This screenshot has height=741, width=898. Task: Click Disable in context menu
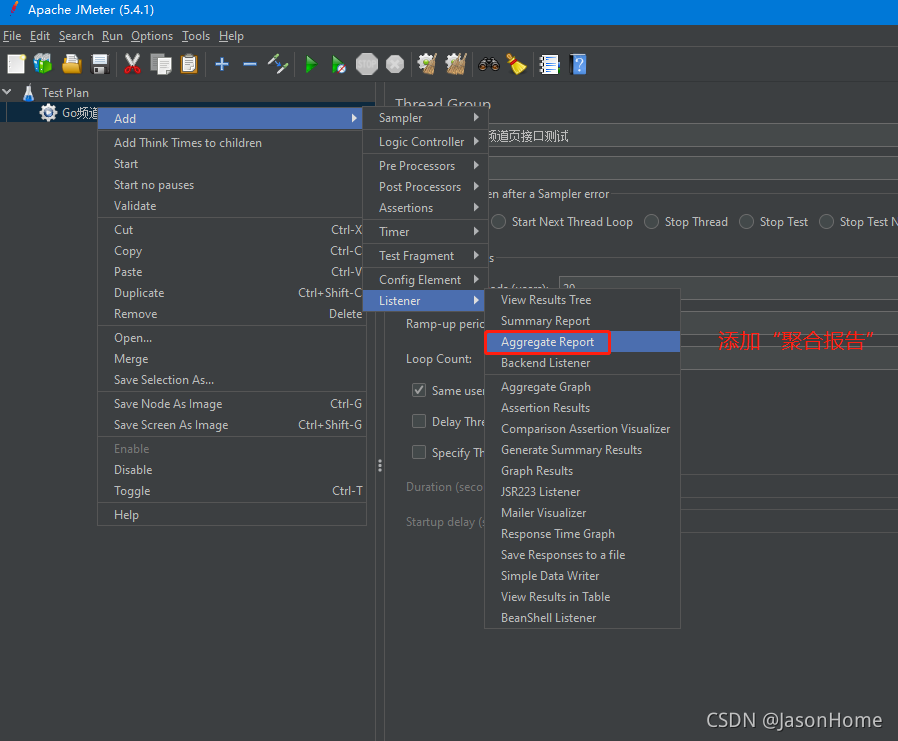click(x=232, y=470)
